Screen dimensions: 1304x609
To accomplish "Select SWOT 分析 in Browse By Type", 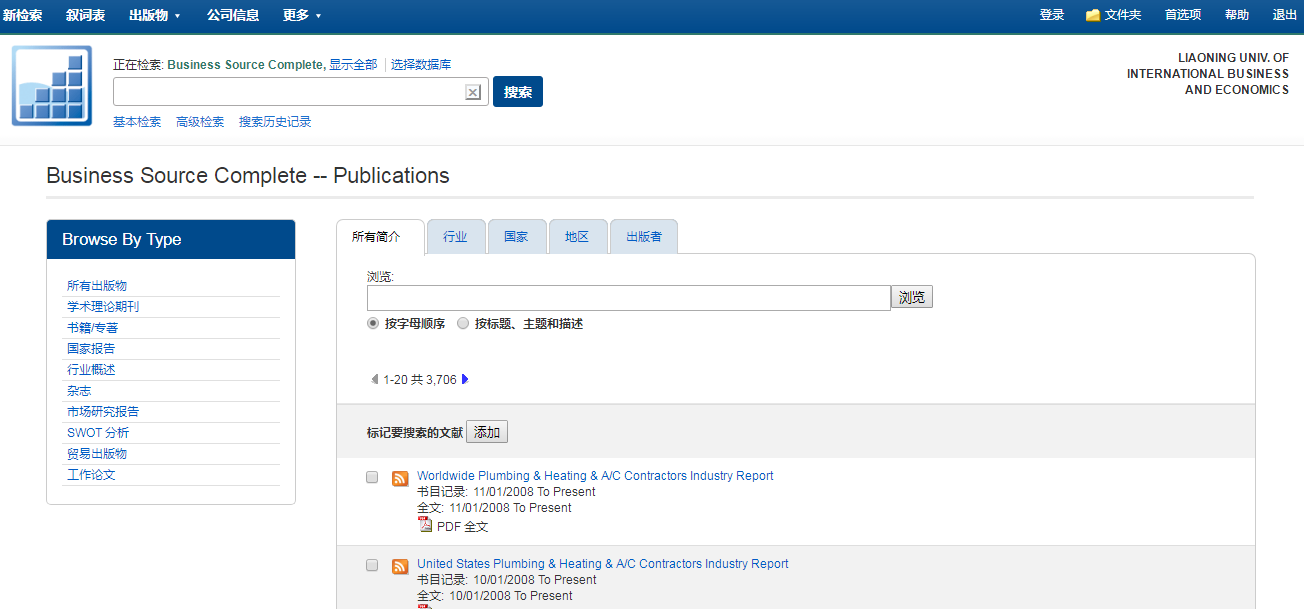I will tap(98, 433).
